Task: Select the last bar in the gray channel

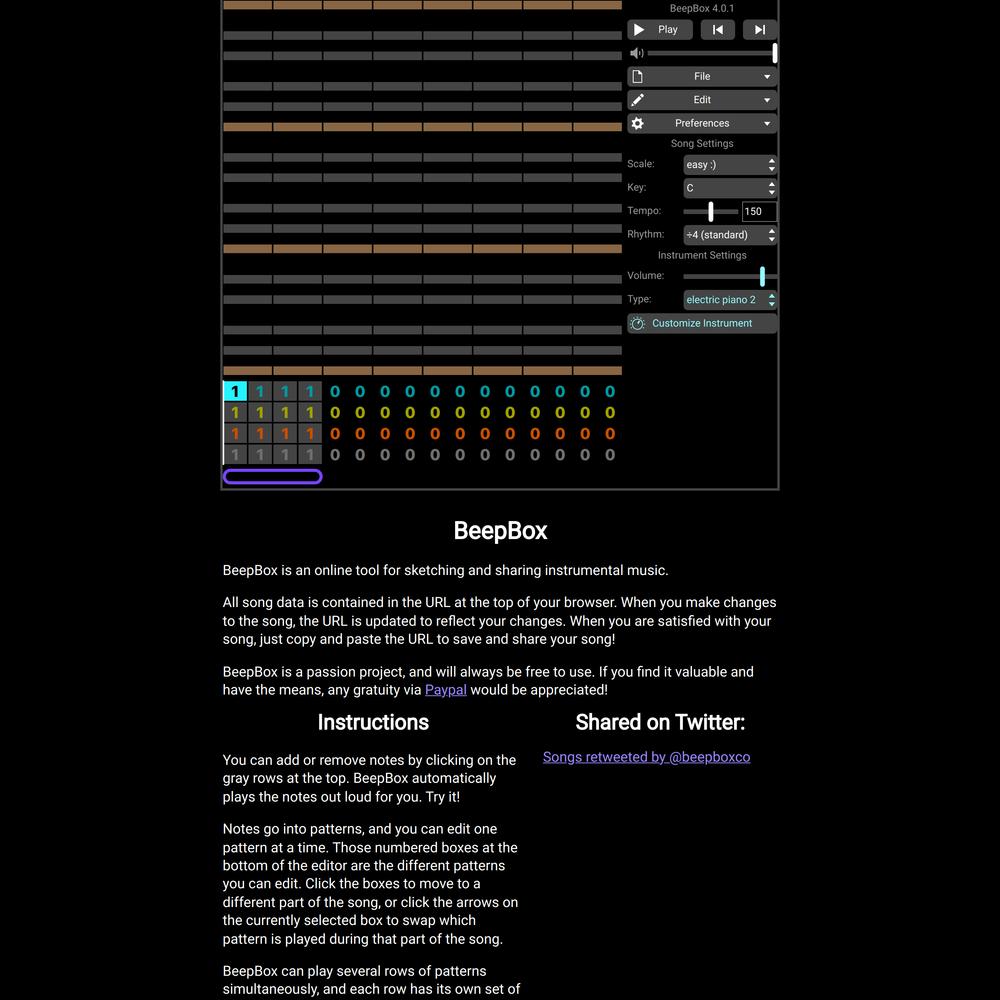Action: click(610, 455)
